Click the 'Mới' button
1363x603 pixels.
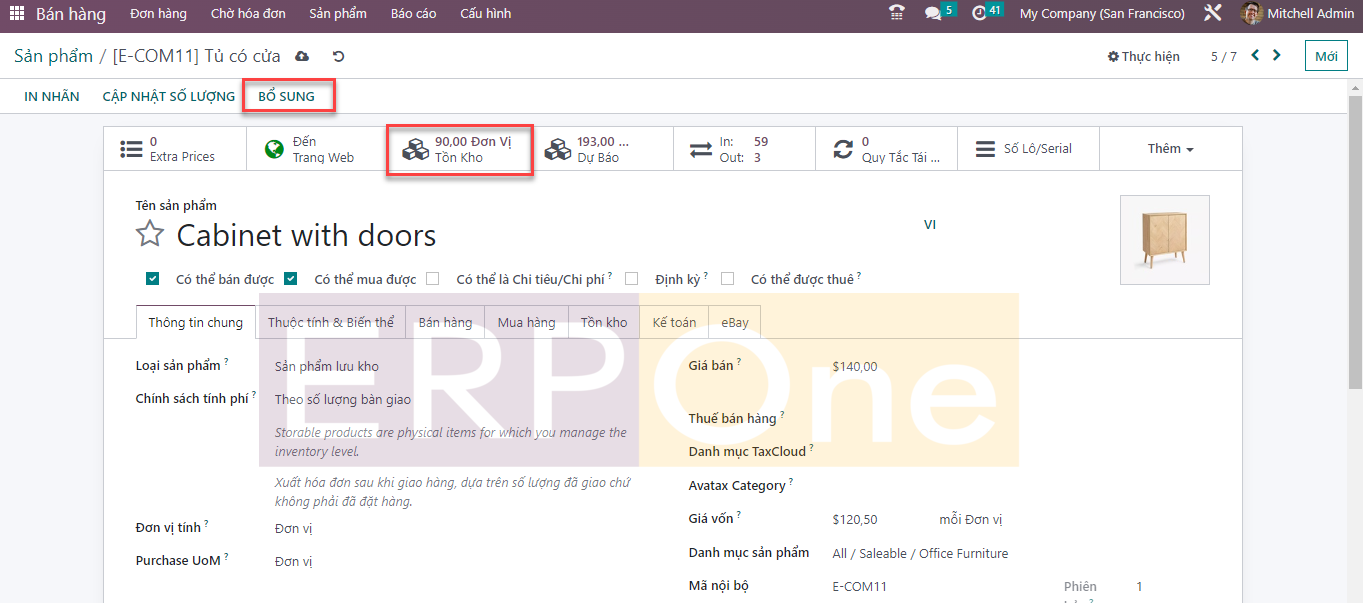[x=1326, y=56]
